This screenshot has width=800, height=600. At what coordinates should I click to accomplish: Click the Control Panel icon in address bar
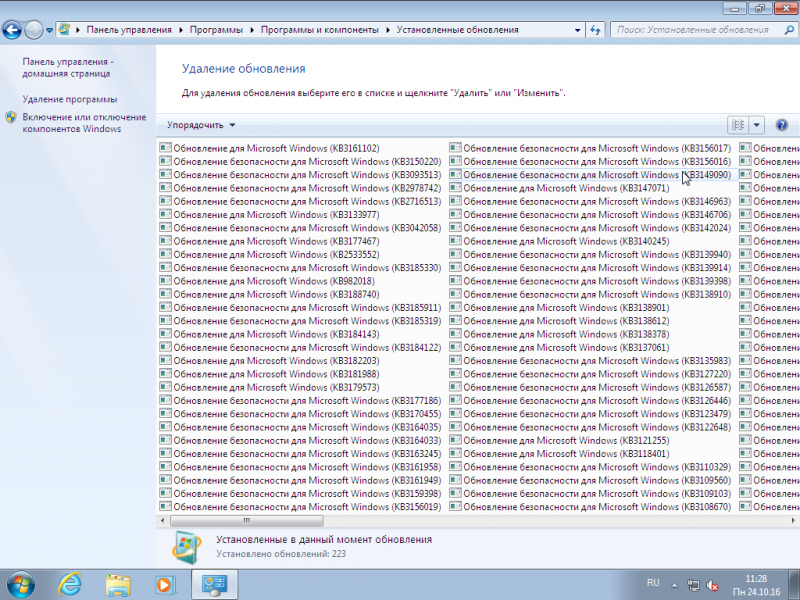pos(65,30)
